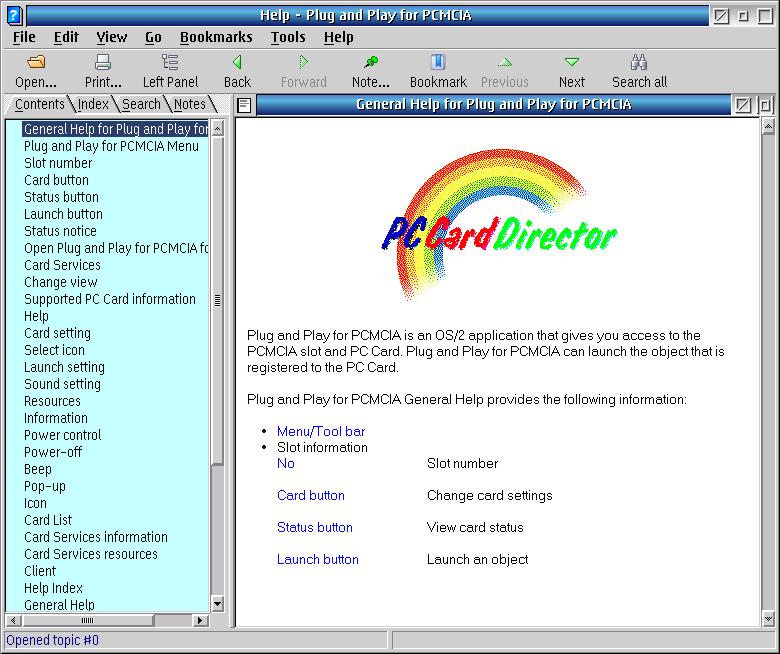The width and height of the screenshot is (780, 654).
Task: Open the Help menu
Action: point(339,37)
